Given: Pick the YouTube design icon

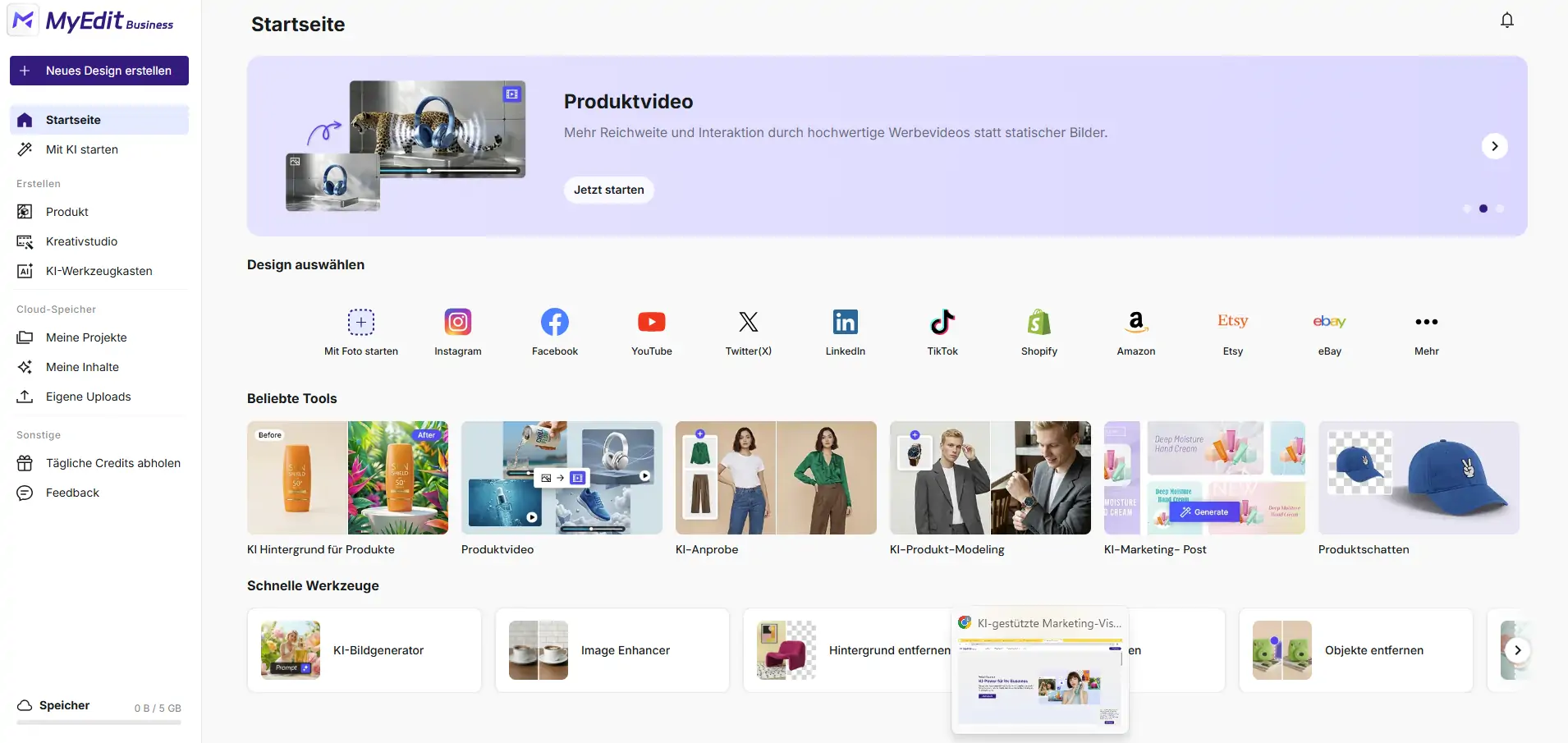Looking at the screenshot, I should [x=652, y=322].
